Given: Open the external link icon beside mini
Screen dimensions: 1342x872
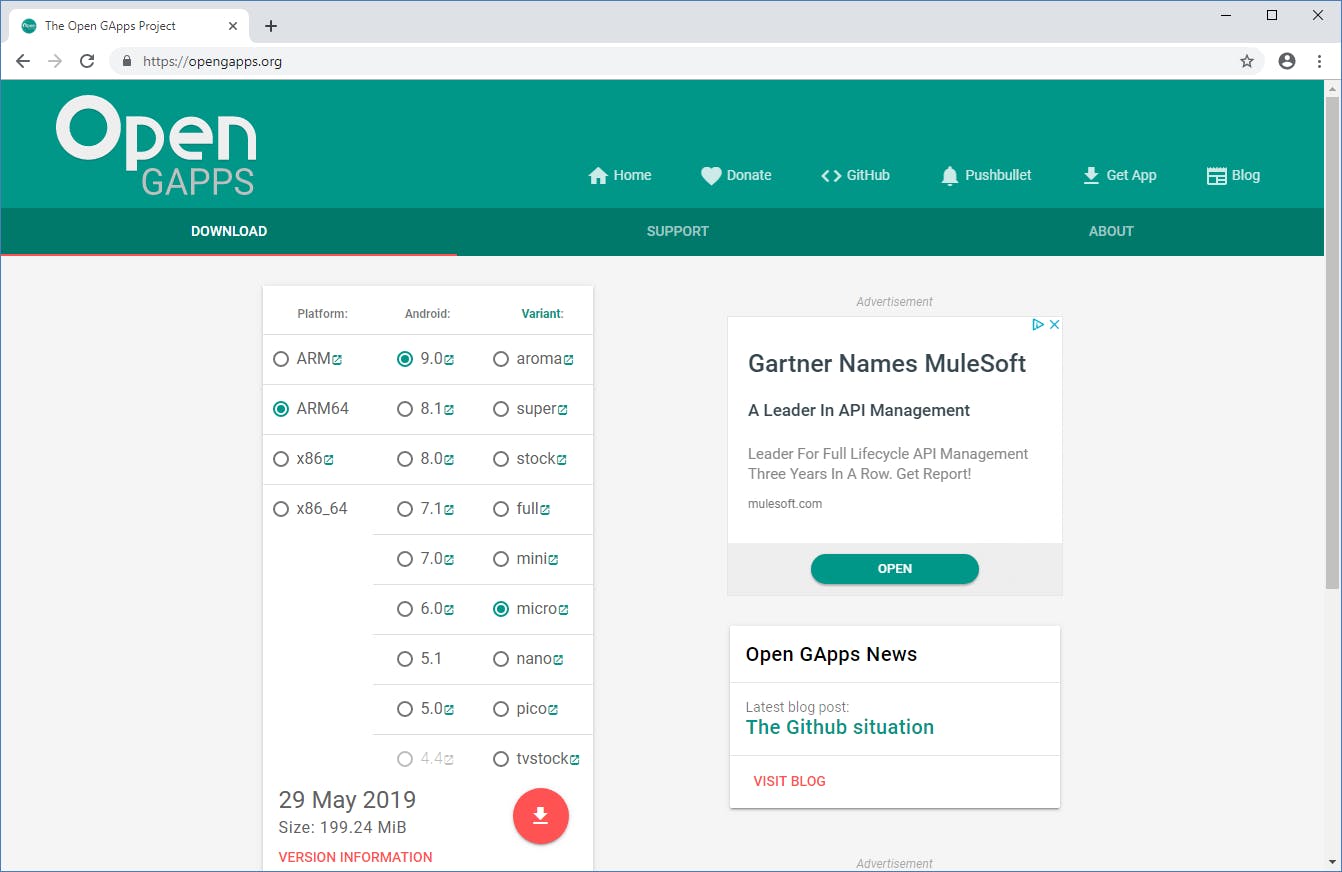Looking at the screenshot, I should 553,560.
